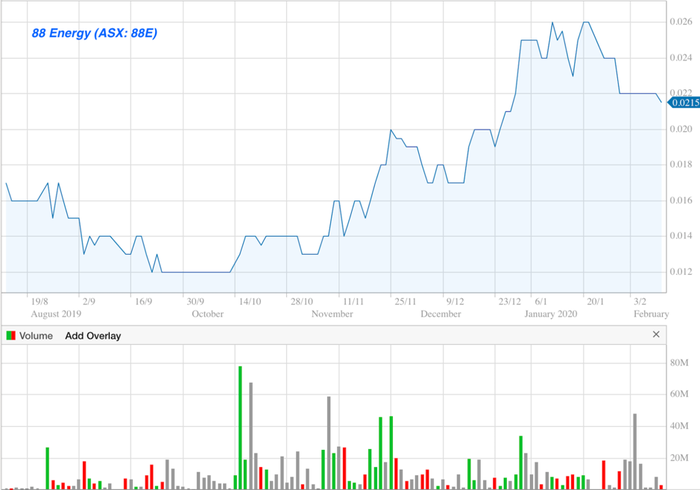The height and width of the screenshot is (490, 700).
Task: Click the January 2020 month label
Action: (x=550, y=314)
